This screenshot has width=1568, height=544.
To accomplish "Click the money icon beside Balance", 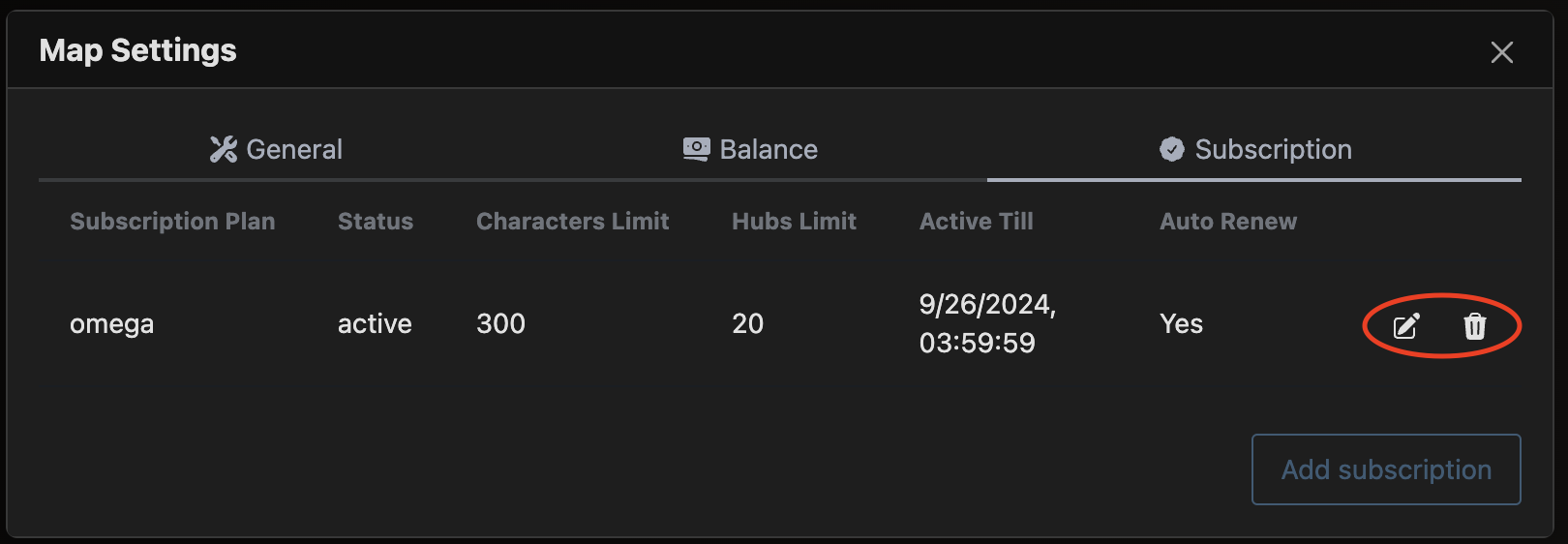I will click(696, 149).
